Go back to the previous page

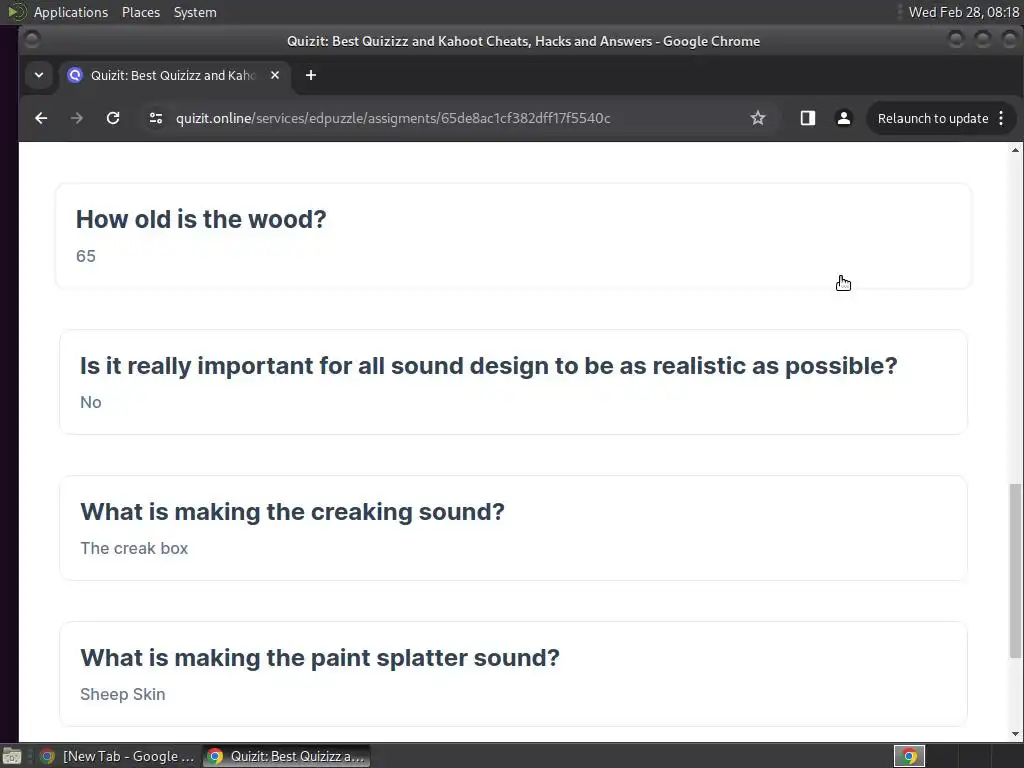[41, 118]
